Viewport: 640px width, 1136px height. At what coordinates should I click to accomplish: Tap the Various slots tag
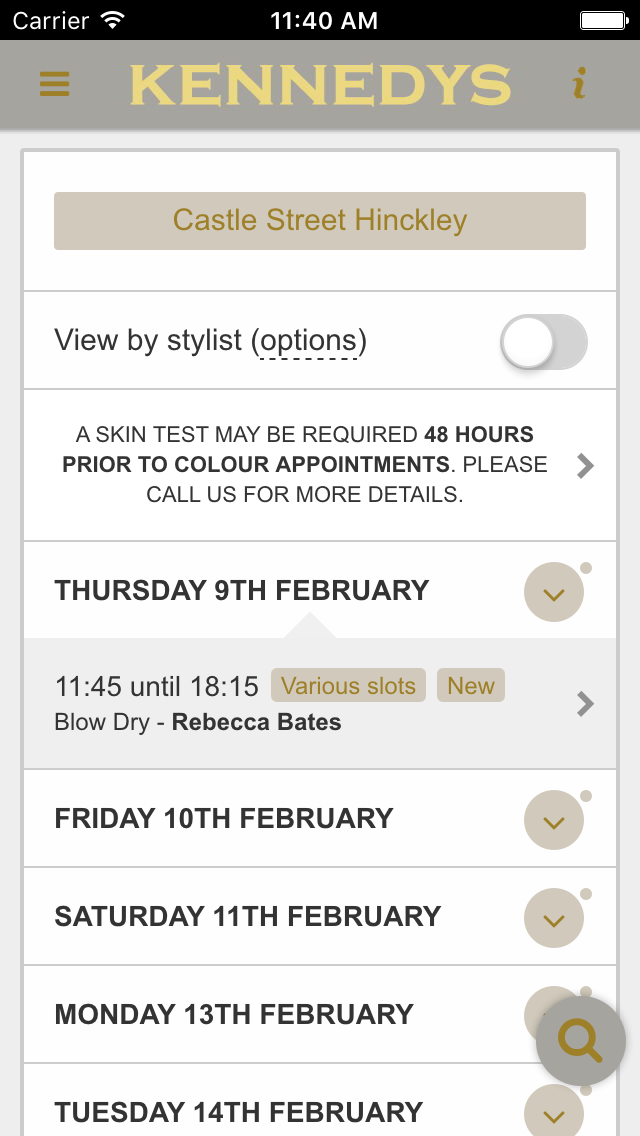[348, 685]
